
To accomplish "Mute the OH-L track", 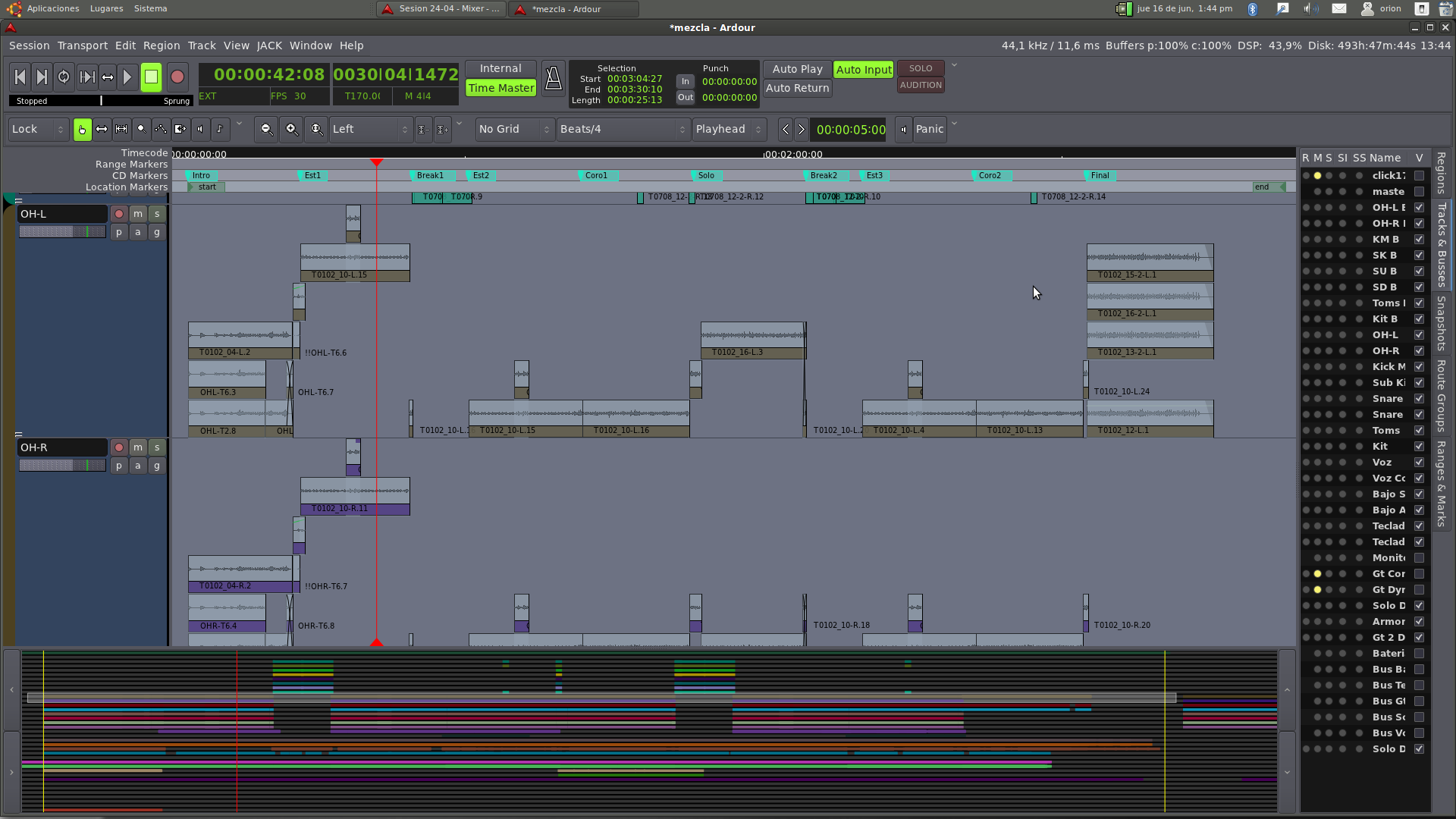I will [x=138, y=214].
